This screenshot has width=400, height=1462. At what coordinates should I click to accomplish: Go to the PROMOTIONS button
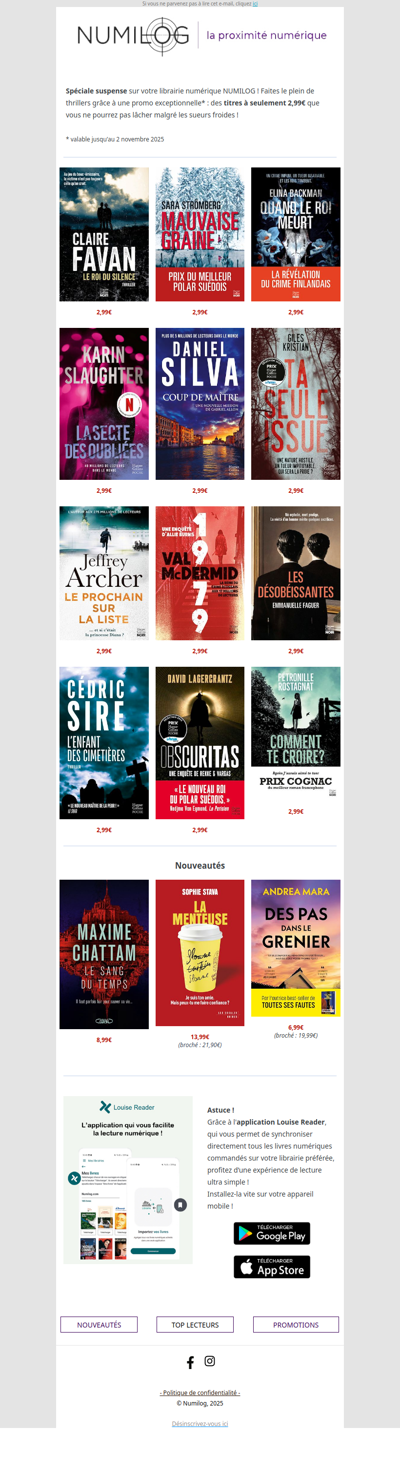(296, 1324)
